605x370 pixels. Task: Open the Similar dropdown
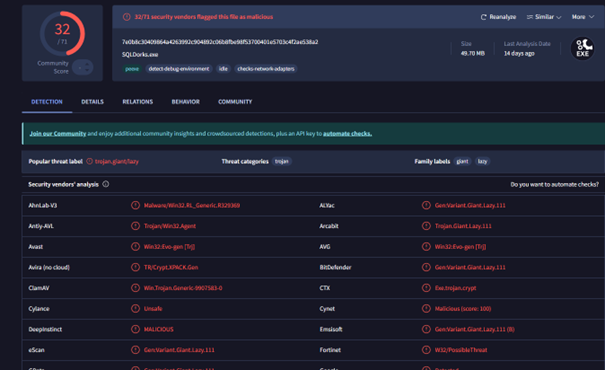(x=544, y=17)
